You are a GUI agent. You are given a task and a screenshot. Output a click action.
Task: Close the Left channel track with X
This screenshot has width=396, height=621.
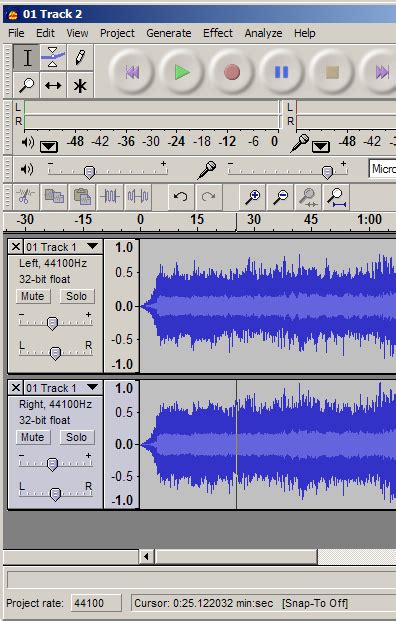point(16,247)
